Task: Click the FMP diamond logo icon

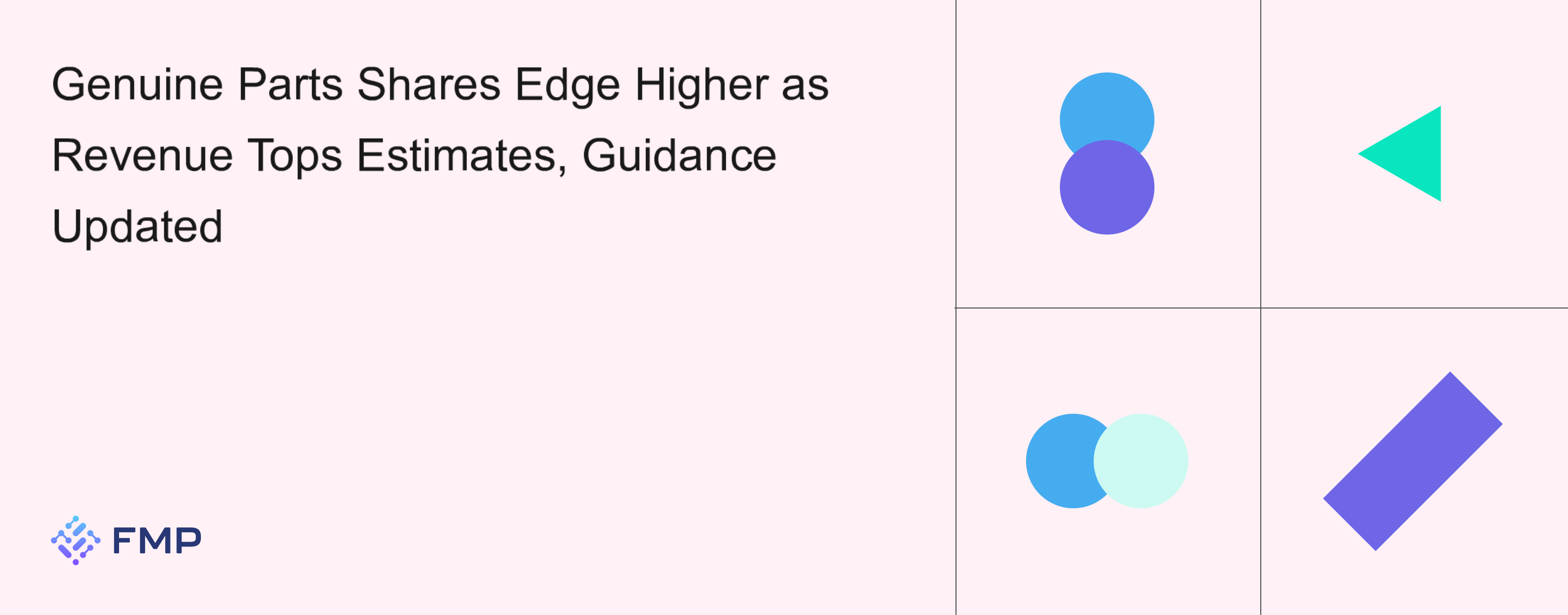Action: [x=75, y=540]
